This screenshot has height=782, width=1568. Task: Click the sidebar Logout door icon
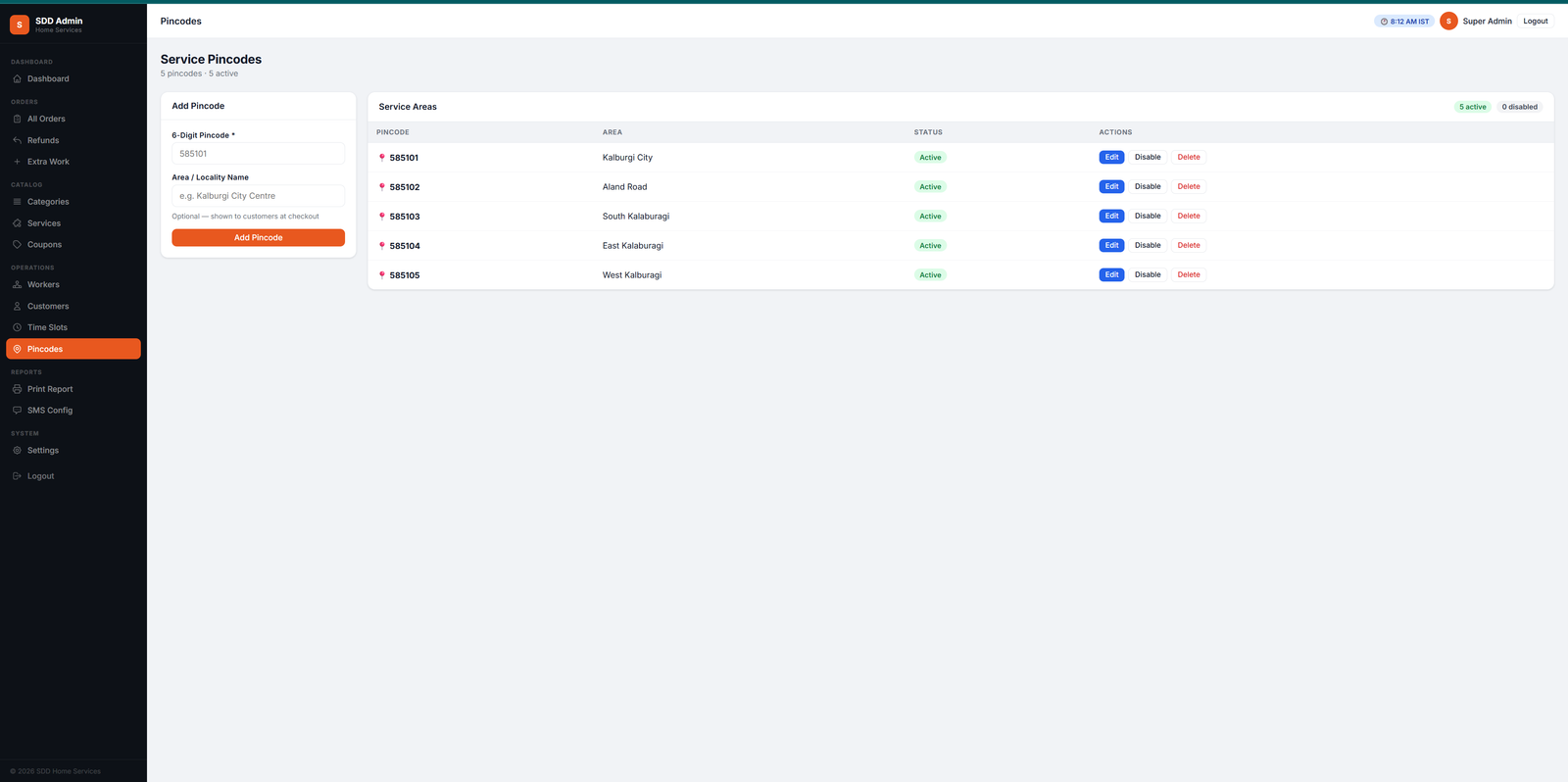pyautogui.click(x=17, y=476)
